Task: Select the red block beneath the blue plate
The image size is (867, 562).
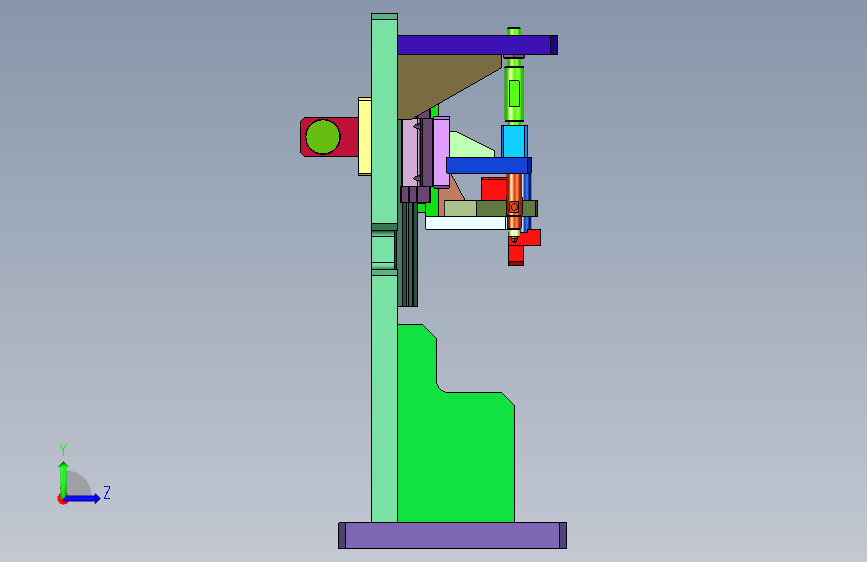Action: [494, 189]
